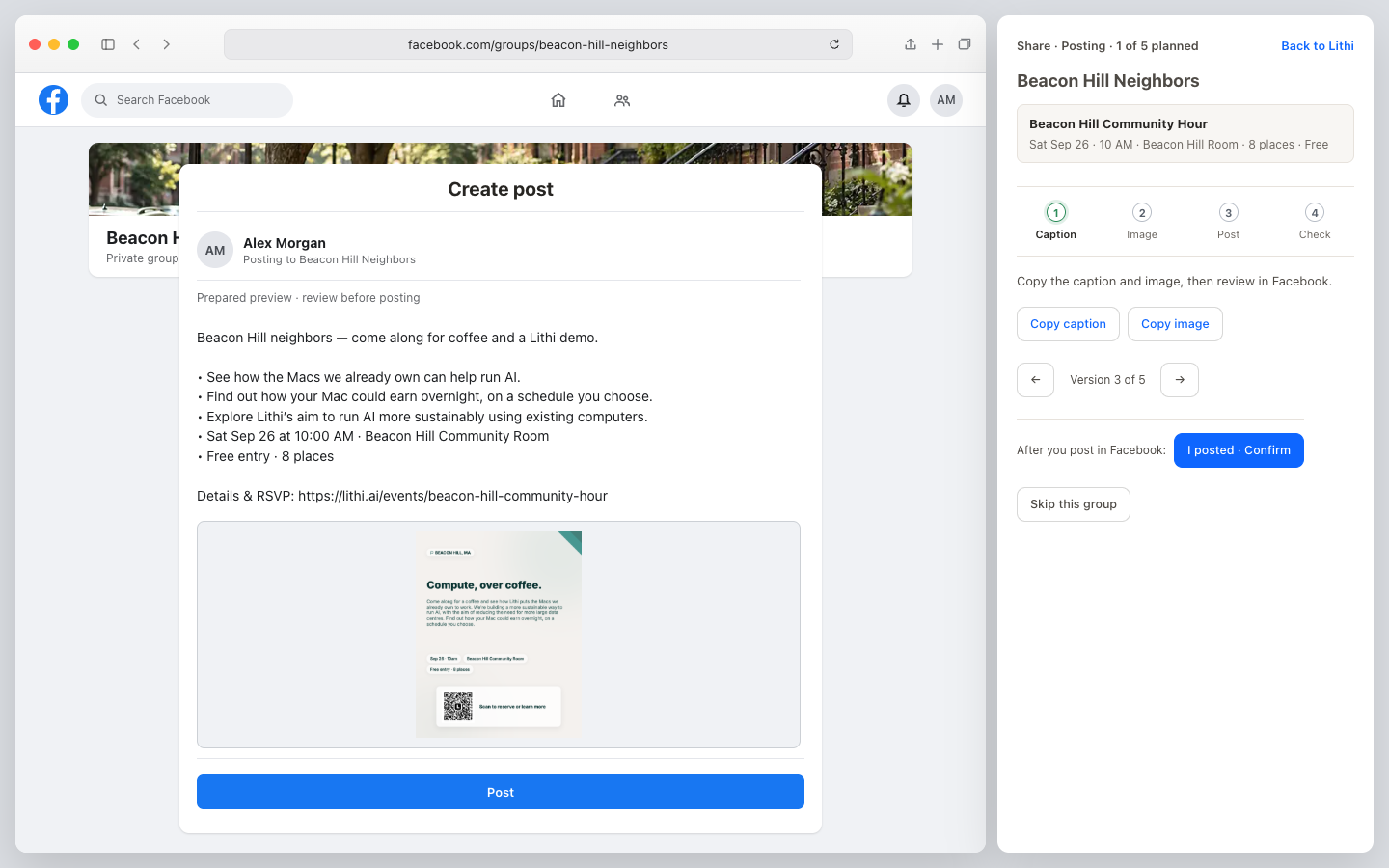This screenshot has width=1389, height=868.
Task: Click the 'Create post' dialog title
Action: pos(501,189)
